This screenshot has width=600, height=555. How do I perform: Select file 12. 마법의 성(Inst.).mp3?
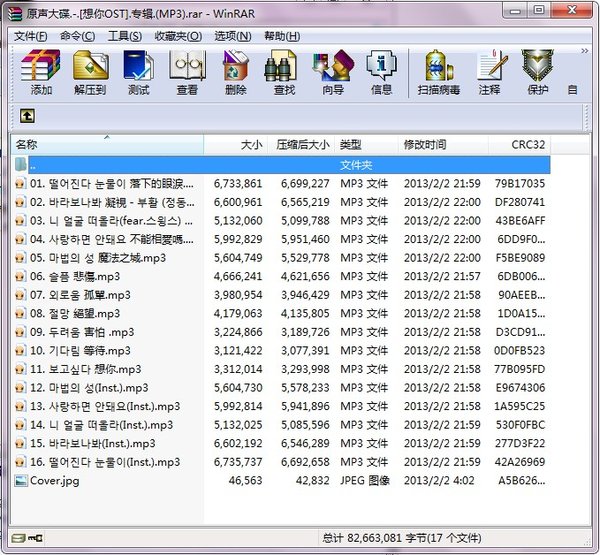[x=281, y=388]
